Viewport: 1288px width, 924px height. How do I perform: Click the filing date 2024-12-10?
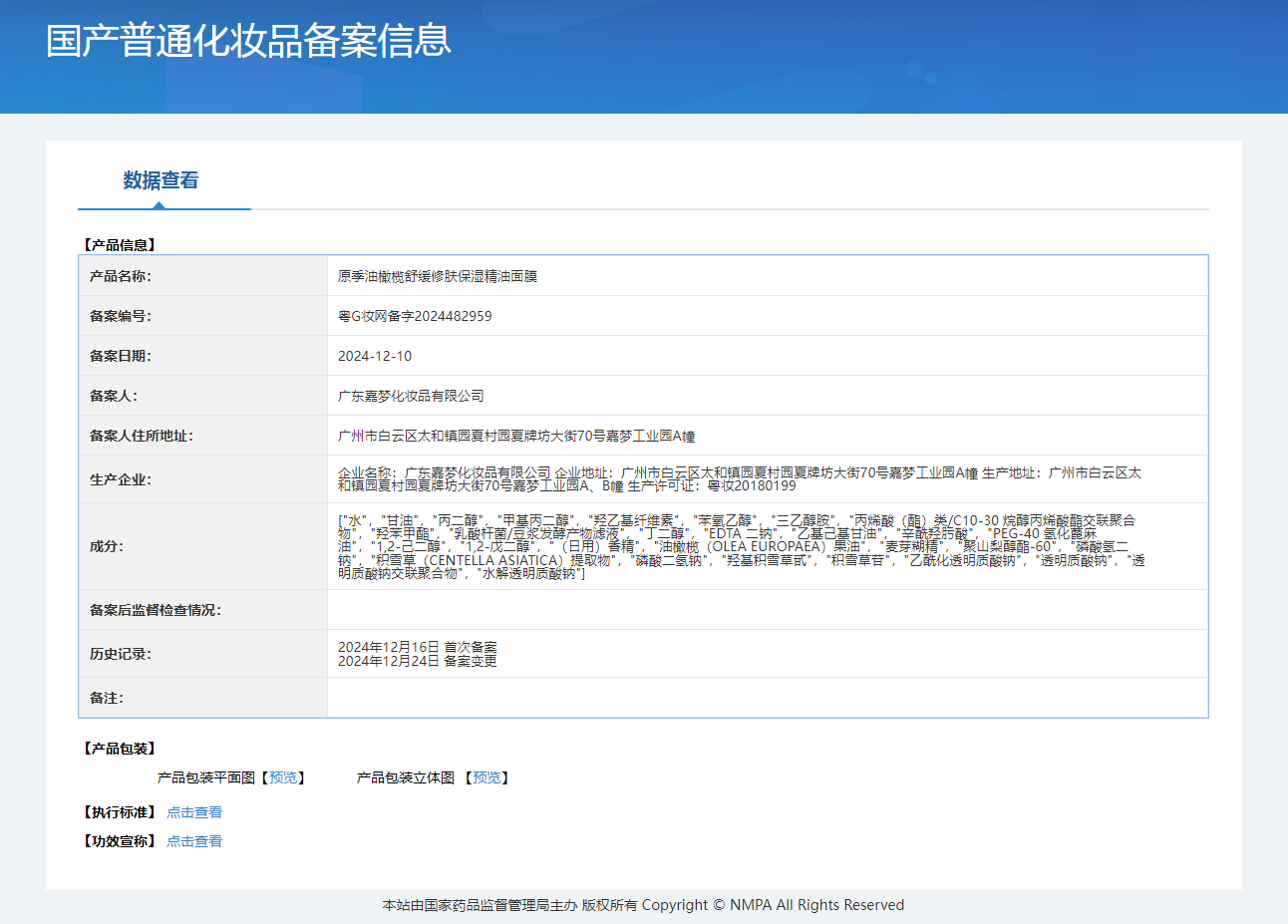[375, 356]
